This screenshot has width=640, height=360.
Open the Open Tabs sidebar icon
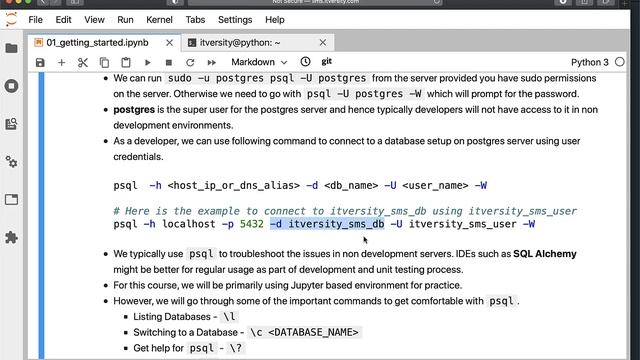[x=11, y=200]
